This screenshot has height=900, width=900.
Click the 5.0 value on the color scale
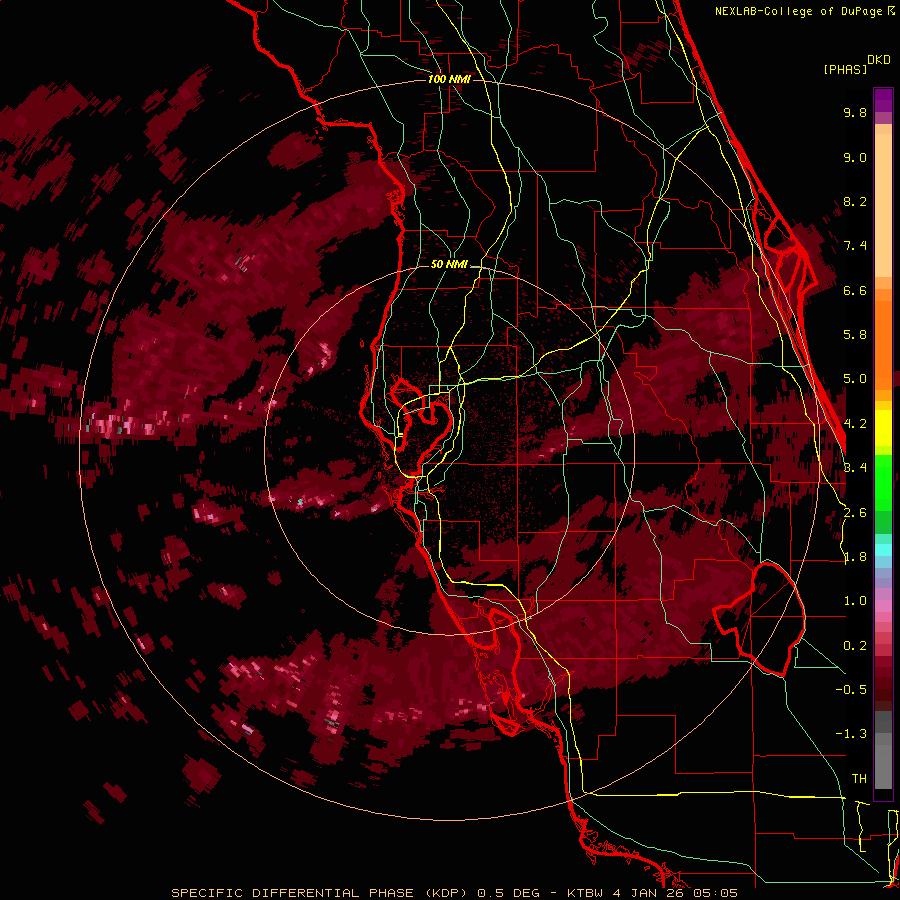[855, 379]
